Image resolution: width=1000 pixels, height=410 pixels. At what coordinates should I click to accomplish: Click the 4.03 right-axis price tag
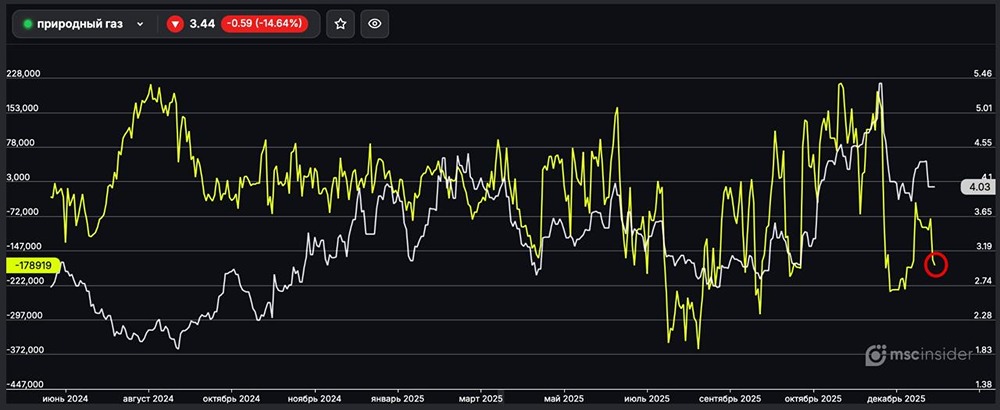[978, 187]
